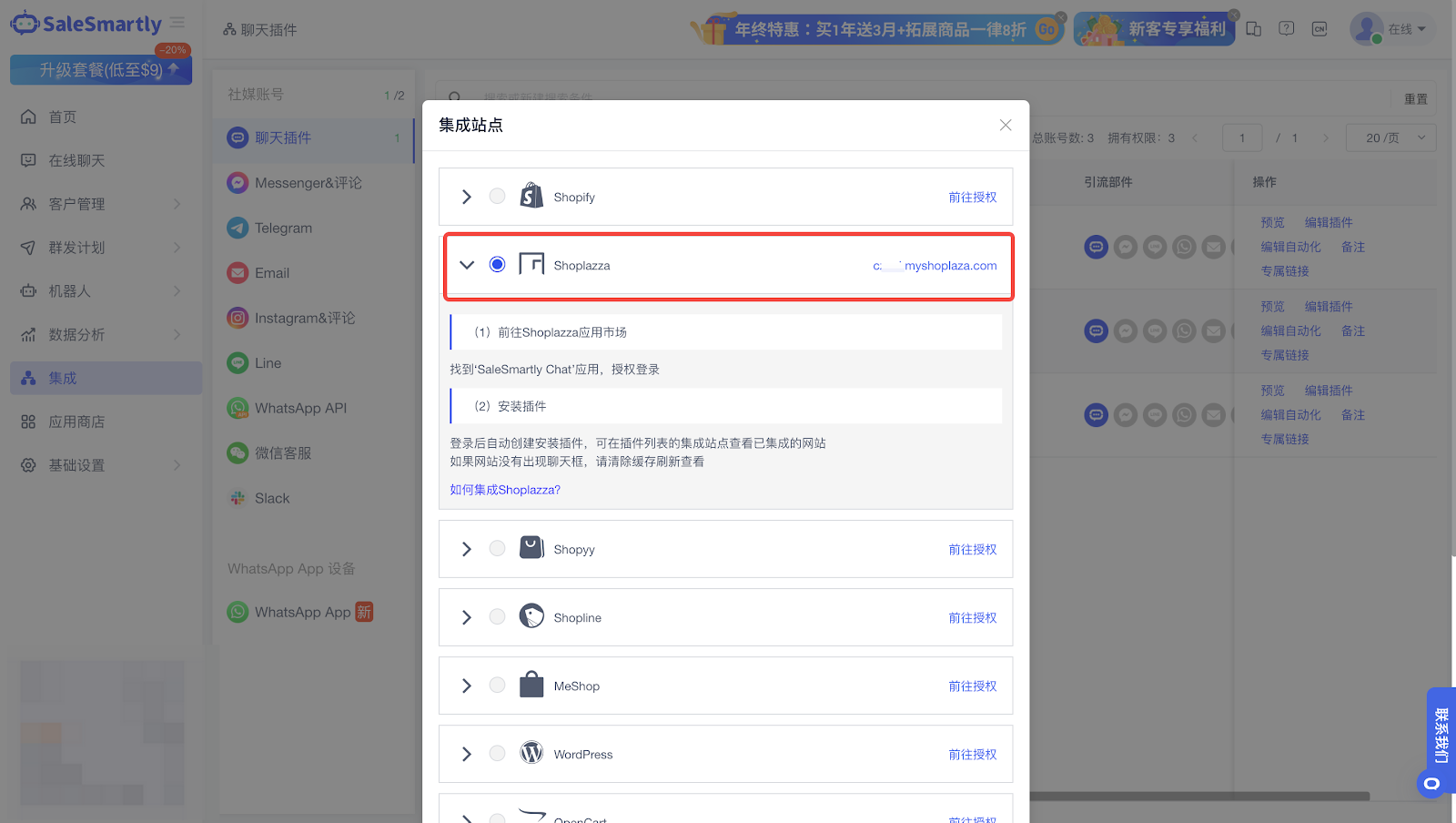Select the Shopyy radio button
Viewport: 1456px width, 823px height.
497,548
